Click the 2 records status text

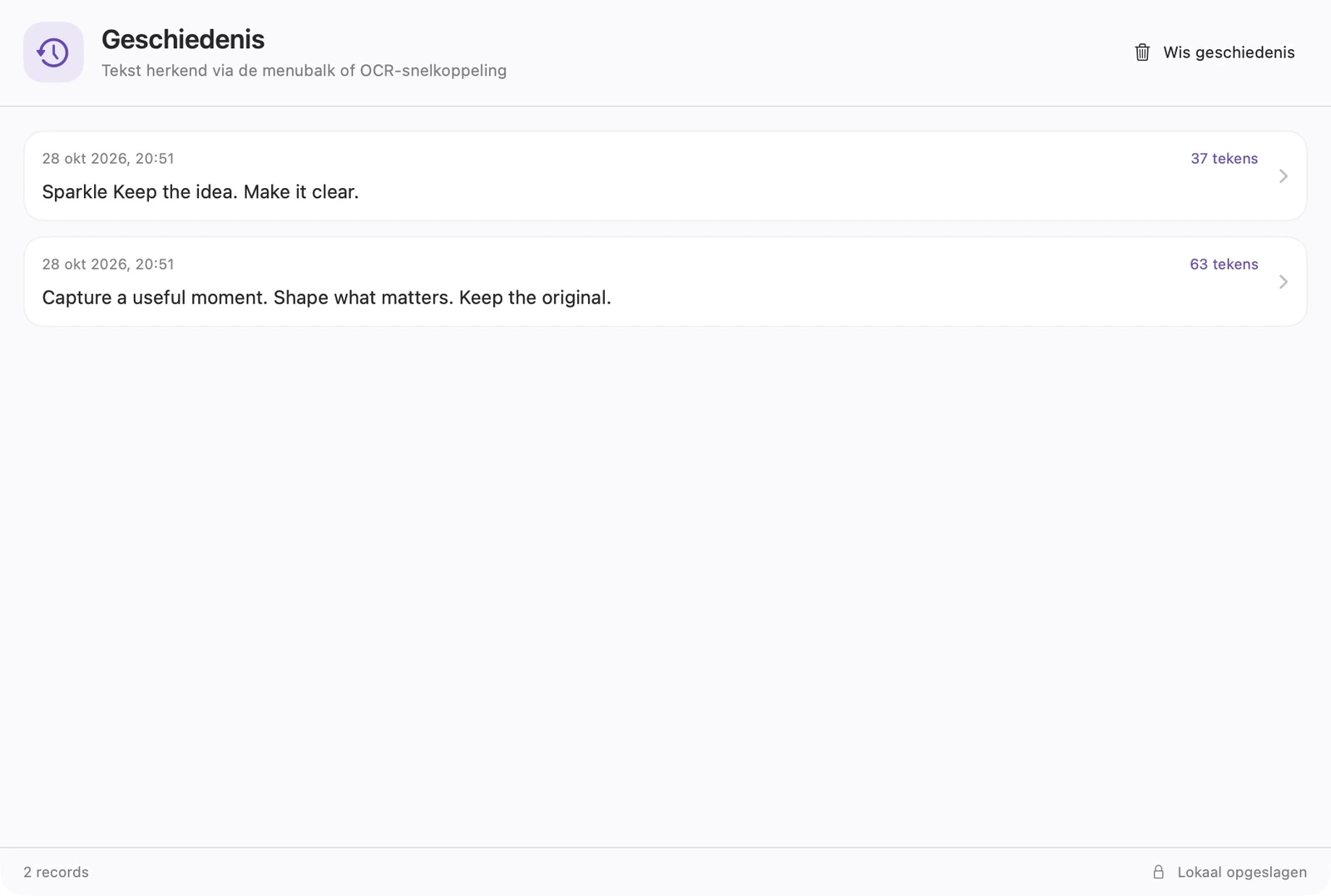[56, 872]
